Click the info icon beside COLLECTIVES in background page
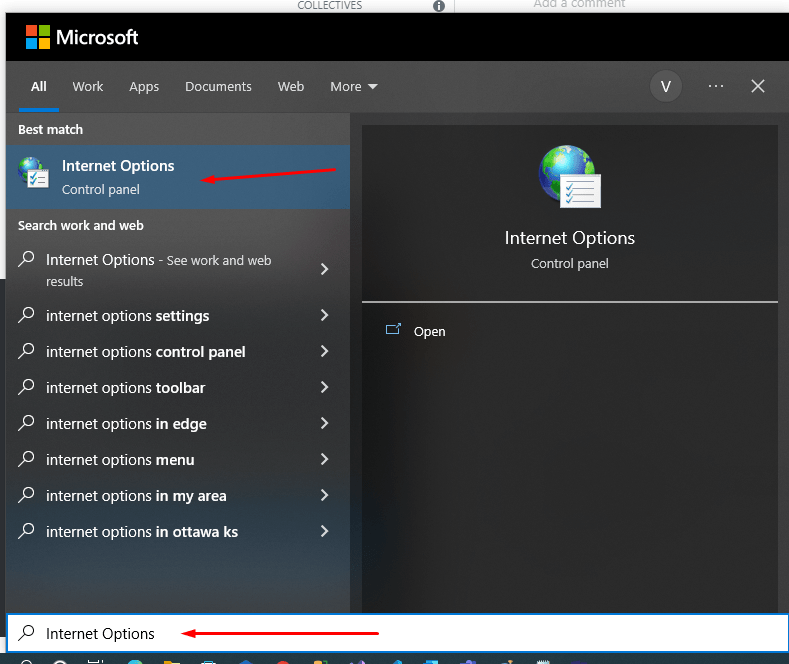789x664 pixels. [x=439, y=6]
